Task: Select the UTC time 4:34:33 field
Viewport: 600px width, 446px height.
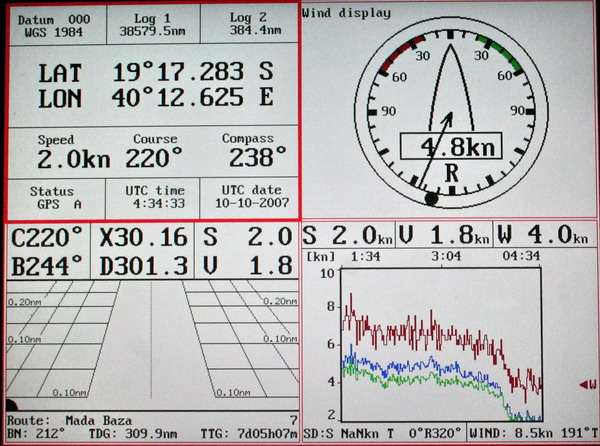Action: pyautogui.click(x=151, y=197)
